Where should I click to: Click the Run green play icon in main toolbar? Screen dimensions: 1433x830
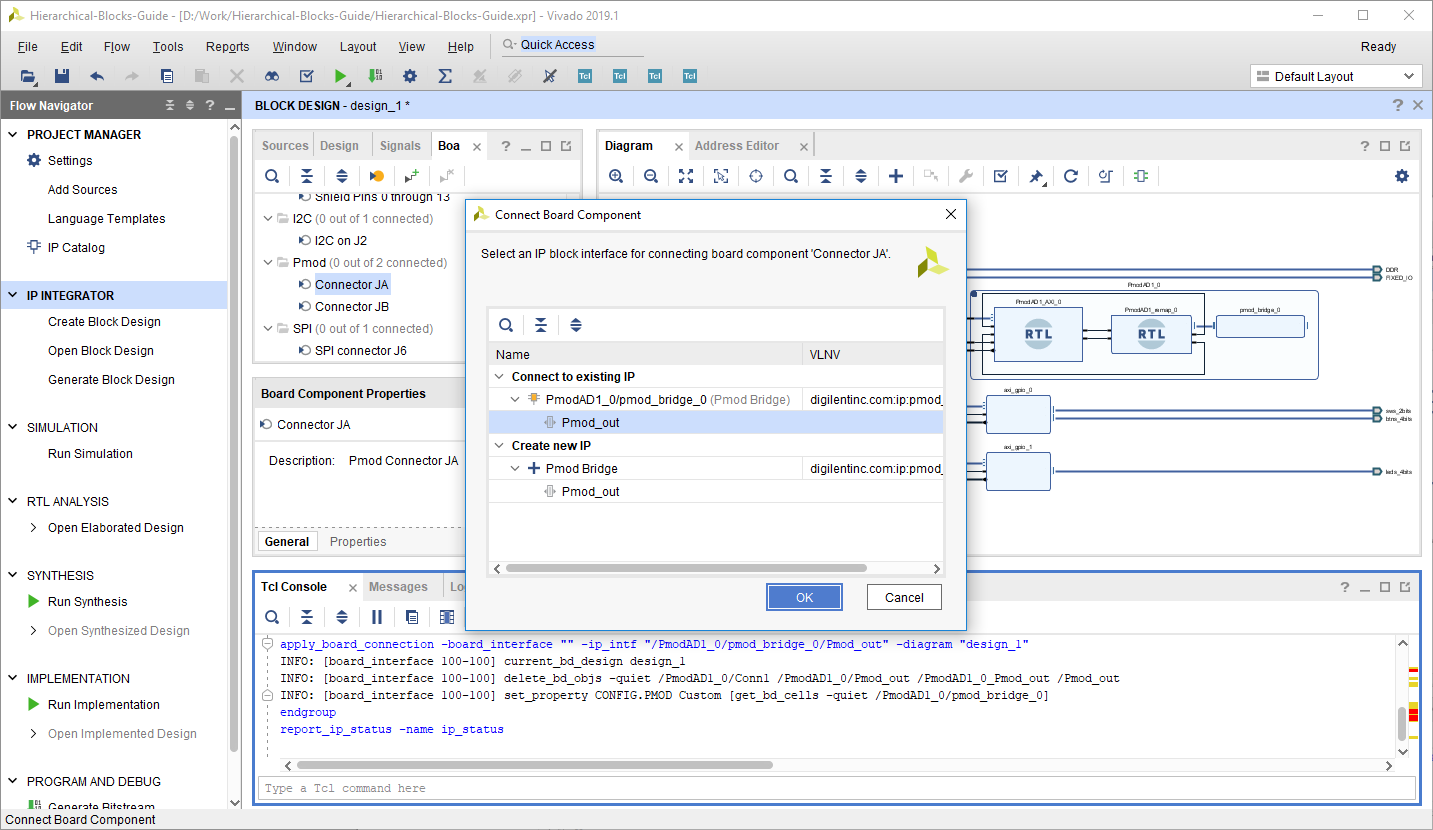click(x=341, y=76)
